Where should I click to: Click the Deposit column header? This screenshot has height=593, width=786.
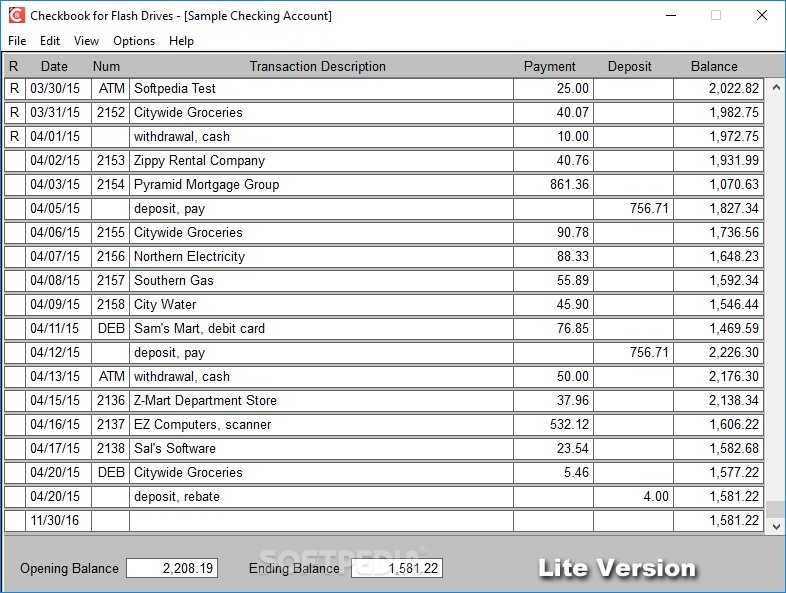(x=630, y=66)
